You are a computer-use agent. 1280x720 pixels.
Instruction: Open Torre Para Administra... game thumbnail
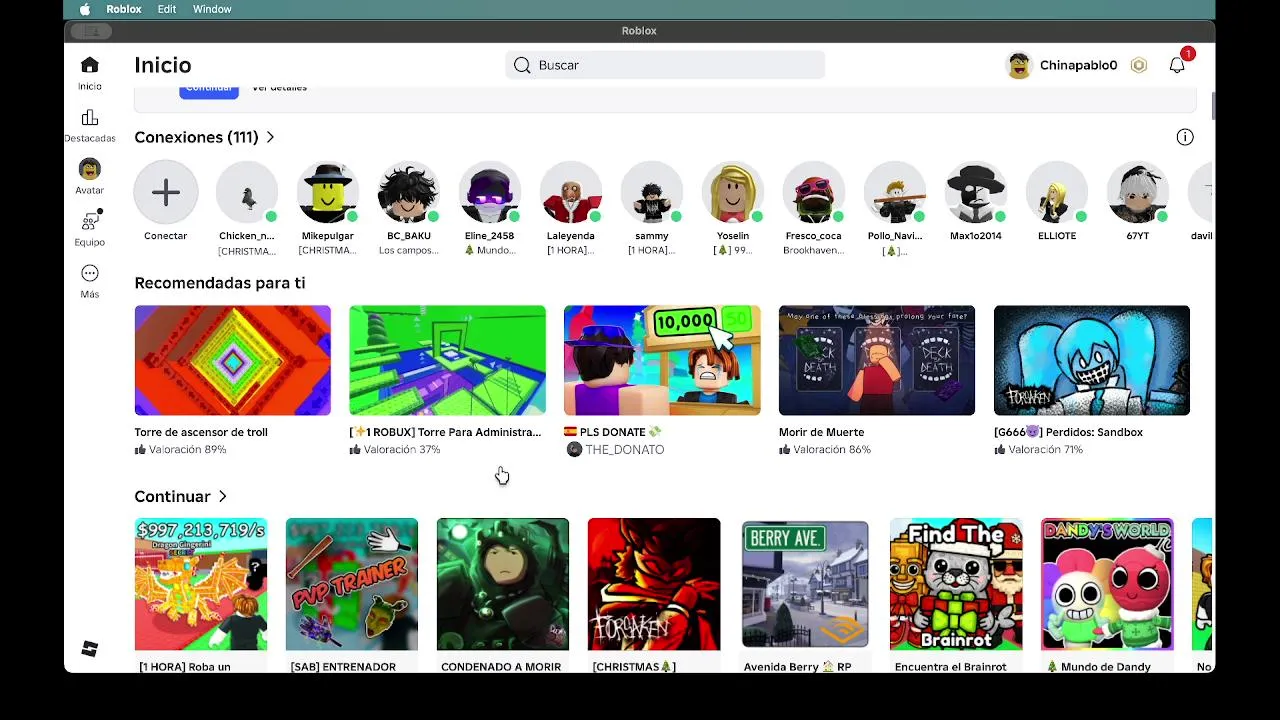(x=447, y=360)
